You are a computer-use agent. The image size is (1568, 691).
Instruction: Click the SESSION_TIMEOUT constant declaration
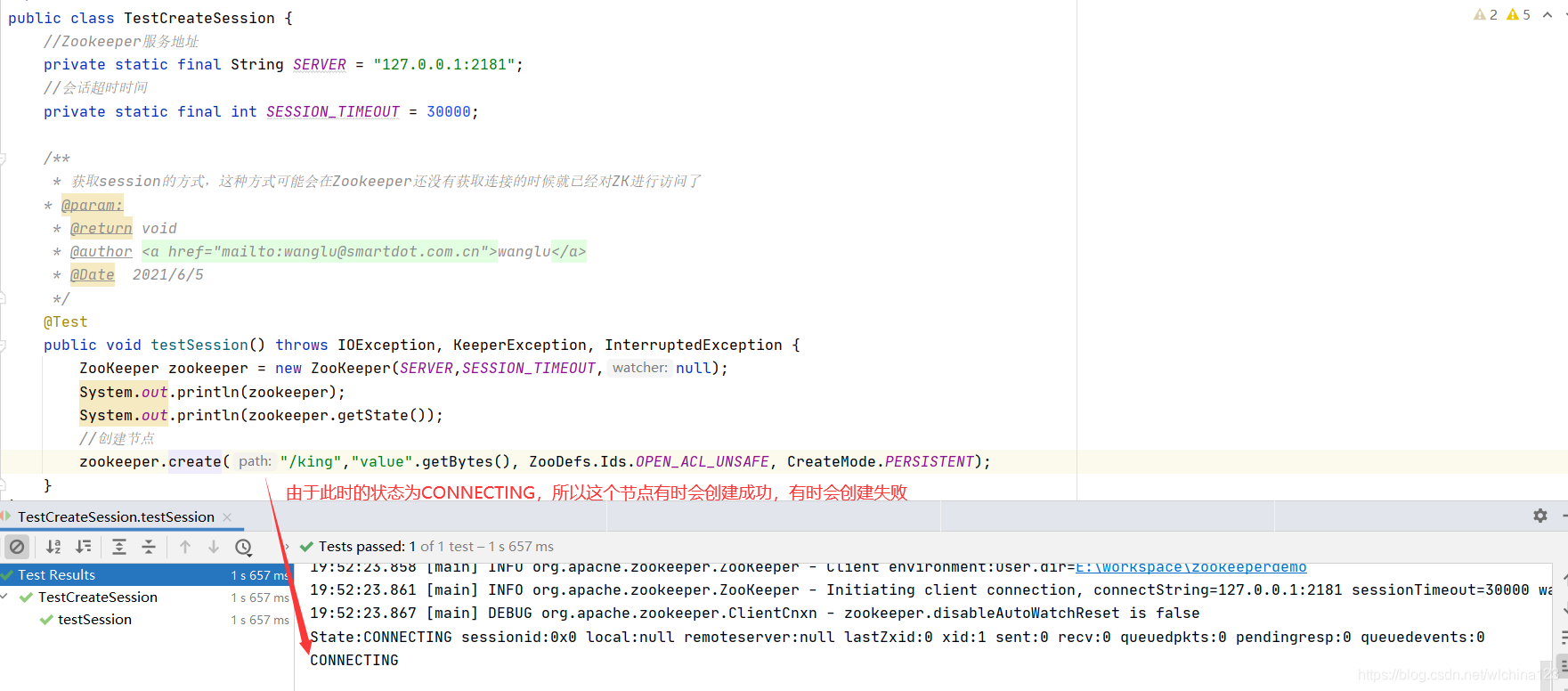pyautogui.click(x=333, y=111)
